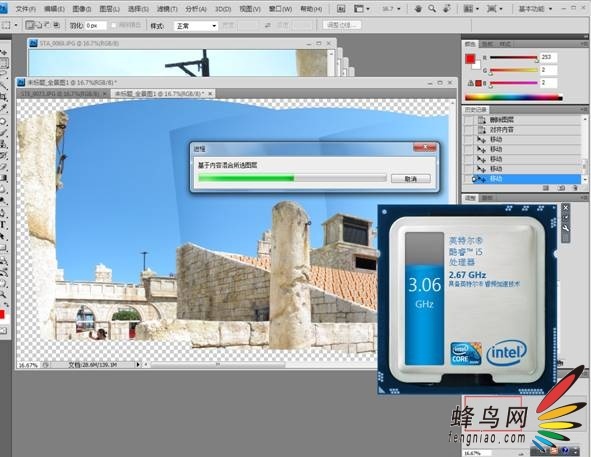Click the green progress bar in the dialog
The height and width of the screenshot is (457, 591).
point(292,178)
